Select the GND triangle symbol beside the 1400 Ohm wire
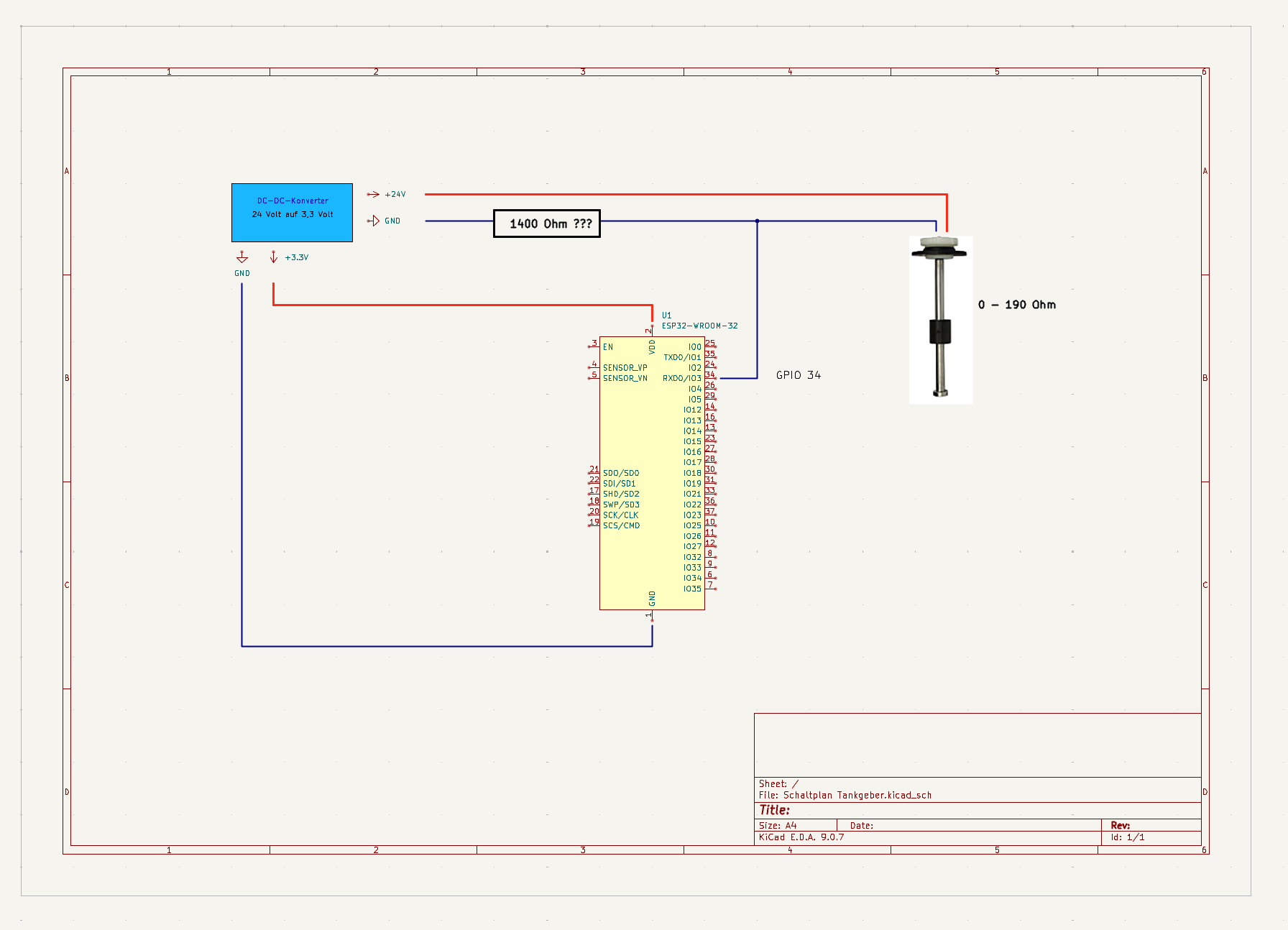Viewport: 1288px width, 930px height. (373, 221)
